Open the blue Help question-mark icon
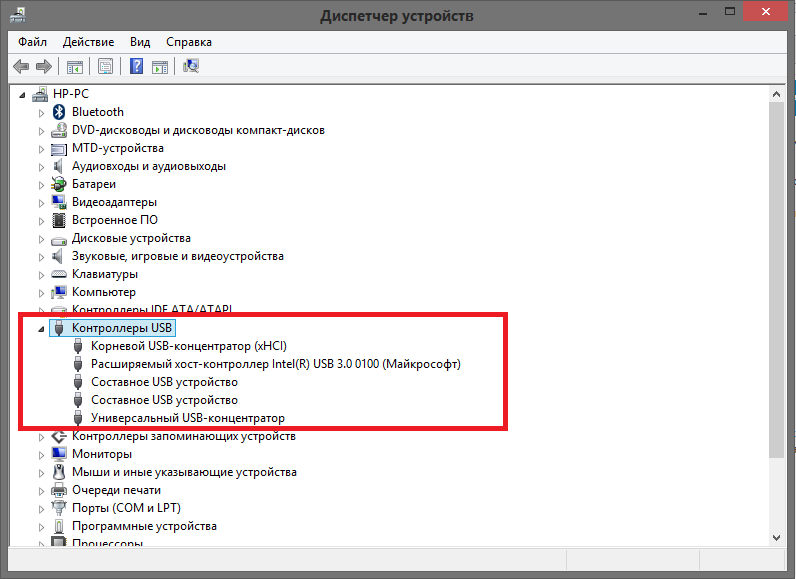Viewport: 796px width, 579px height. coord(137,66)
